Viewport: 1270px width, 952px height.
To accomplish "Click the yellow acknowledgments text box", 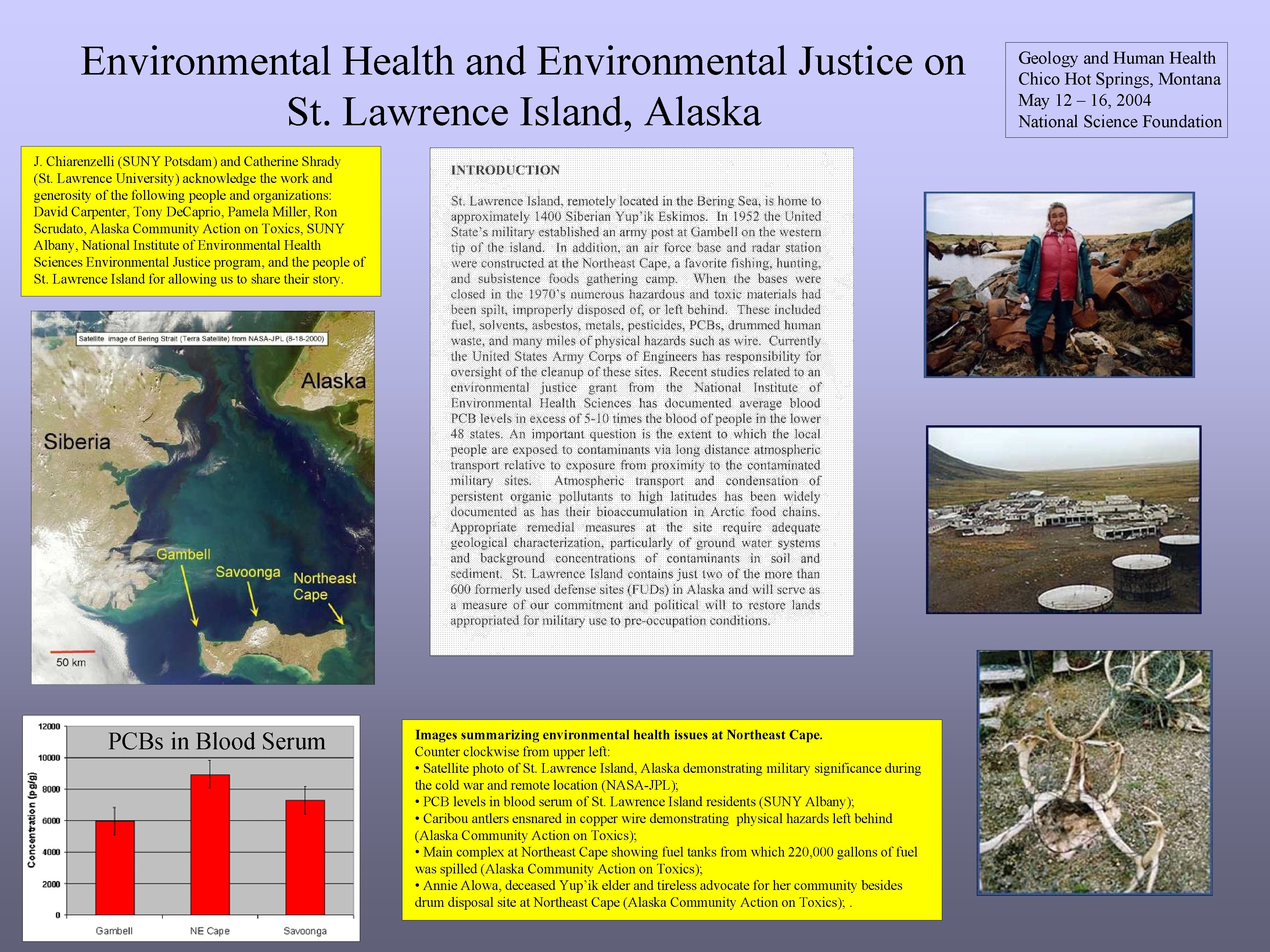I will click(x=200, y=221).
